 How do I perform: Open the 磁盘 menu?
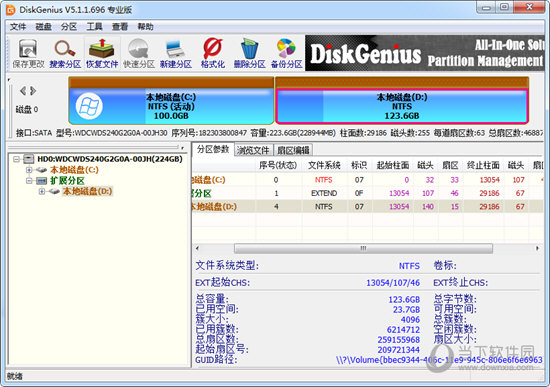click(x=43, y=27)
